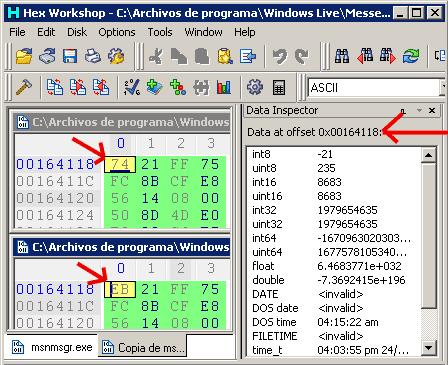This screenshot has width=448, height=365.
Task: Open the Options menu
Action: 117,32
